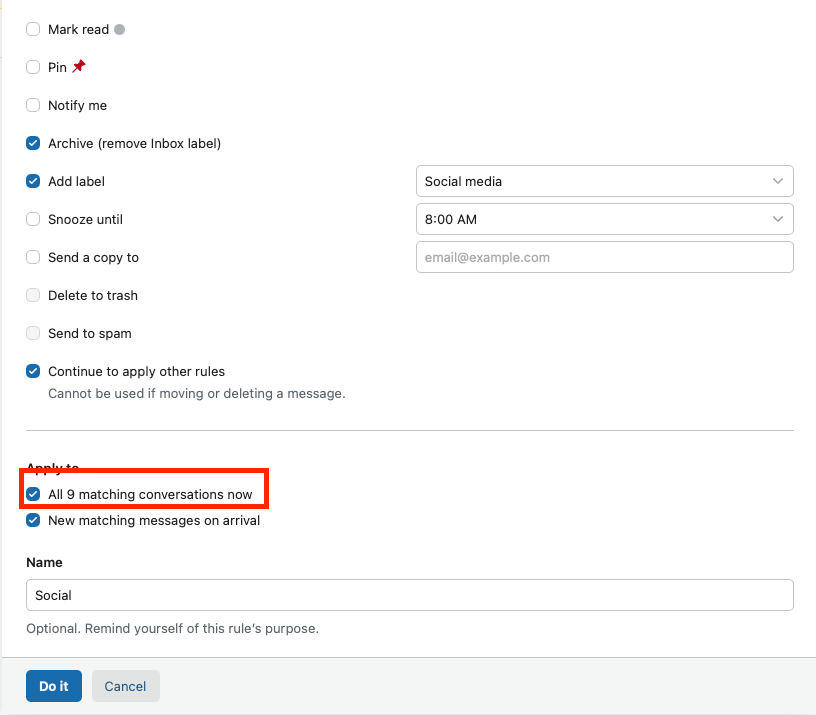
Task: Open the 8:00 AM snooze time dropdown
Action: 604,219
